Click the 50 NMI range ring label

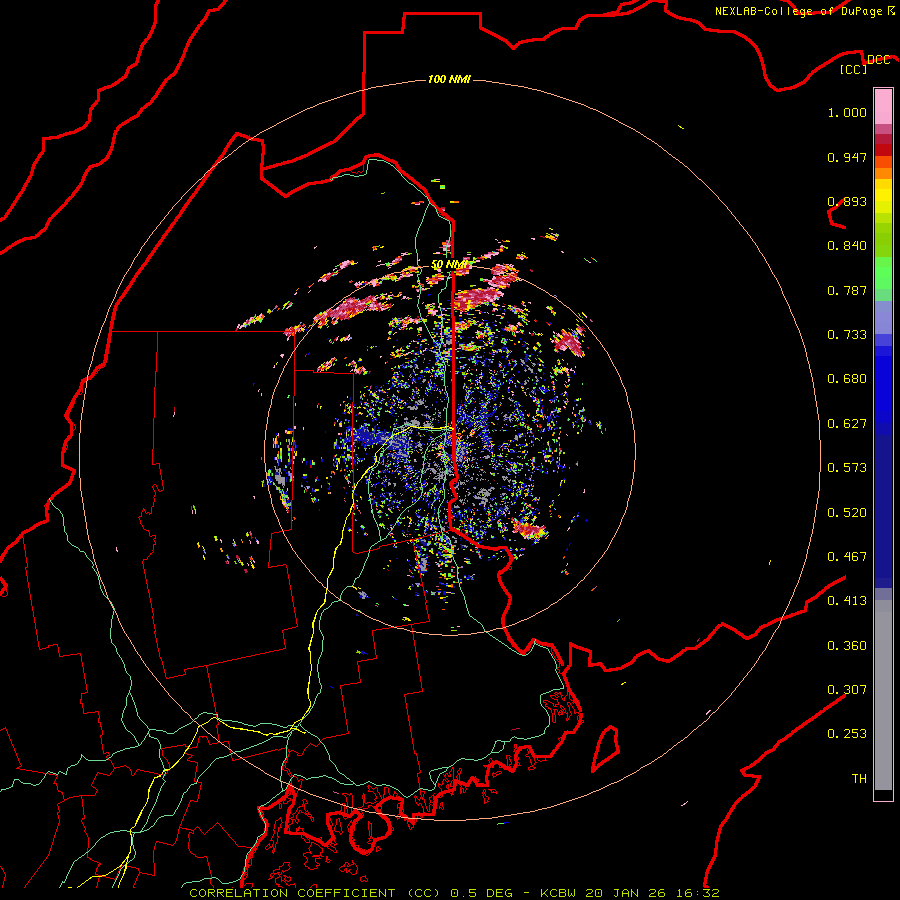(450, 265)
